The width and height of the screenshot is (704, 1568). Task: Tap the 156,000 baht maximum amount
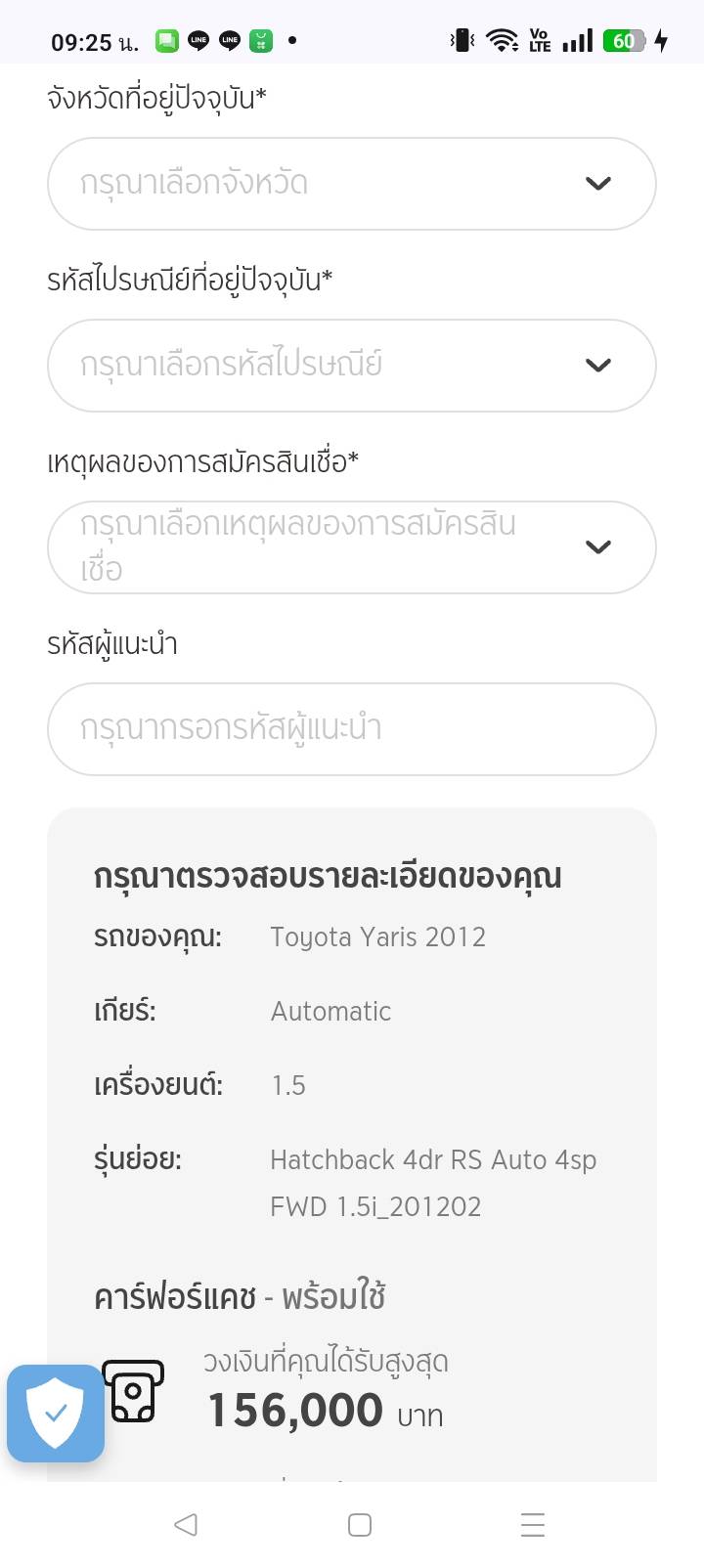click(295, 1411)
